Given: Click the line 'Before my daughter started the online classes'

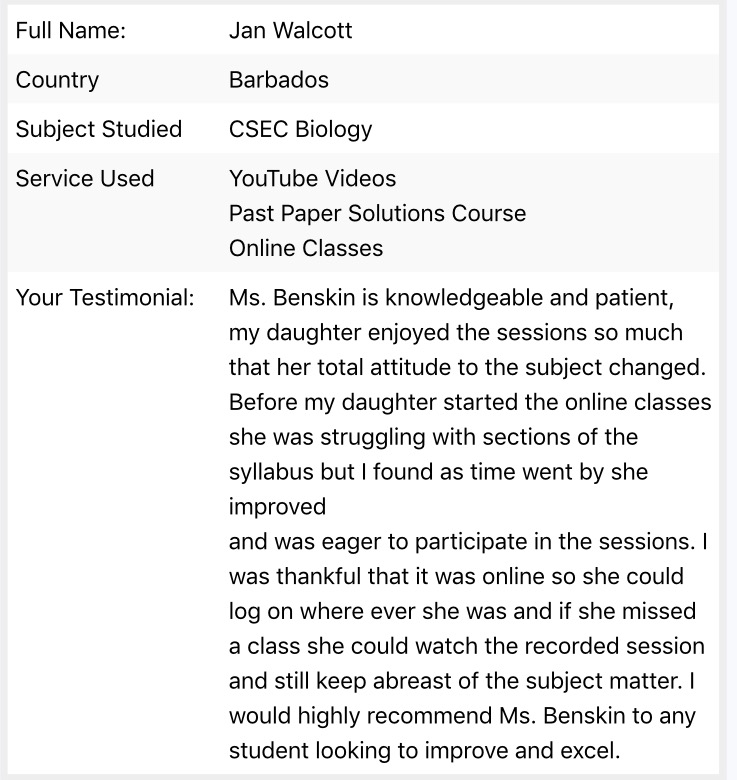Looking at the screenshot, I should tap(470, 403).
